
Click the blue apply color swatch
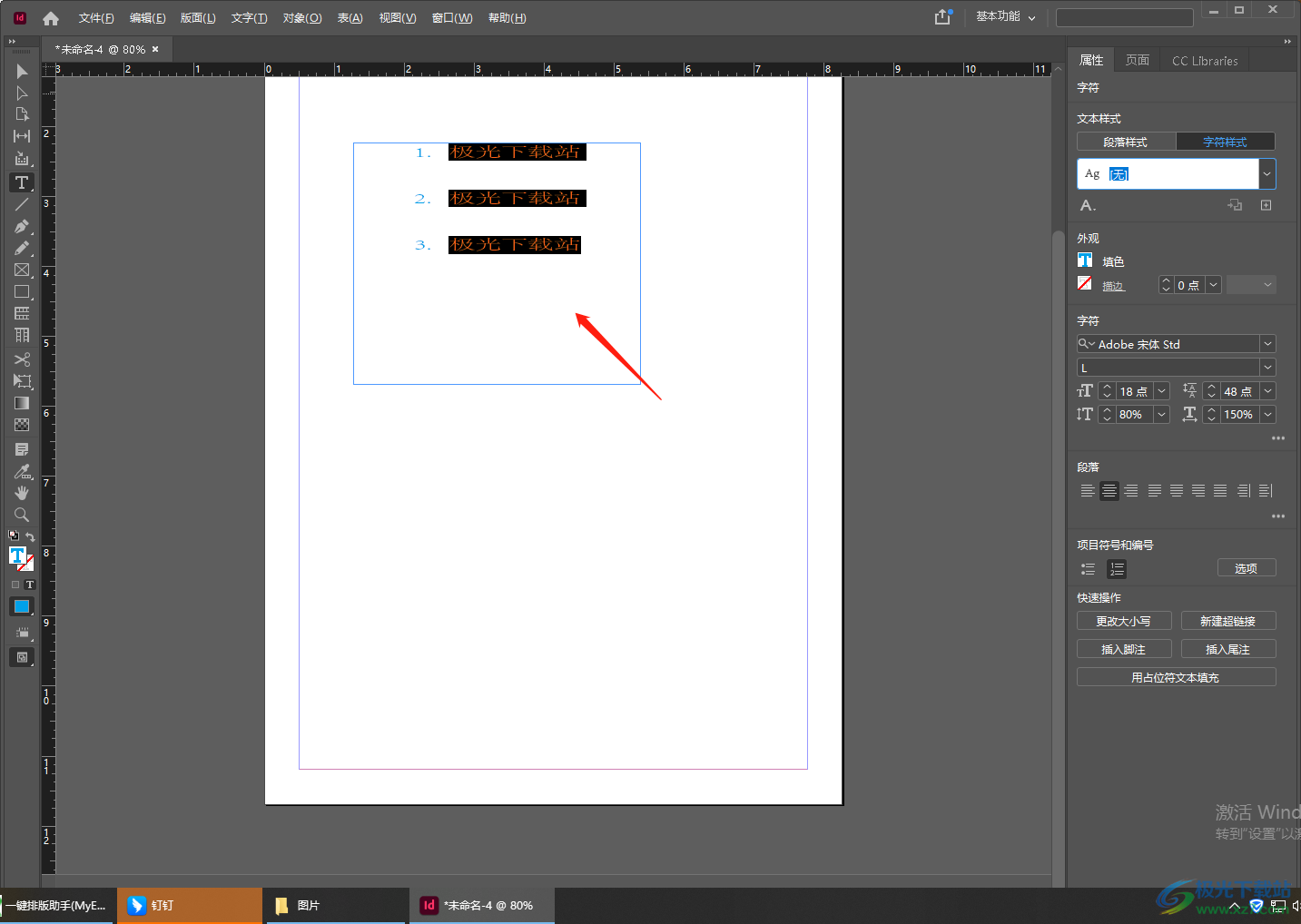coord(22,607)
